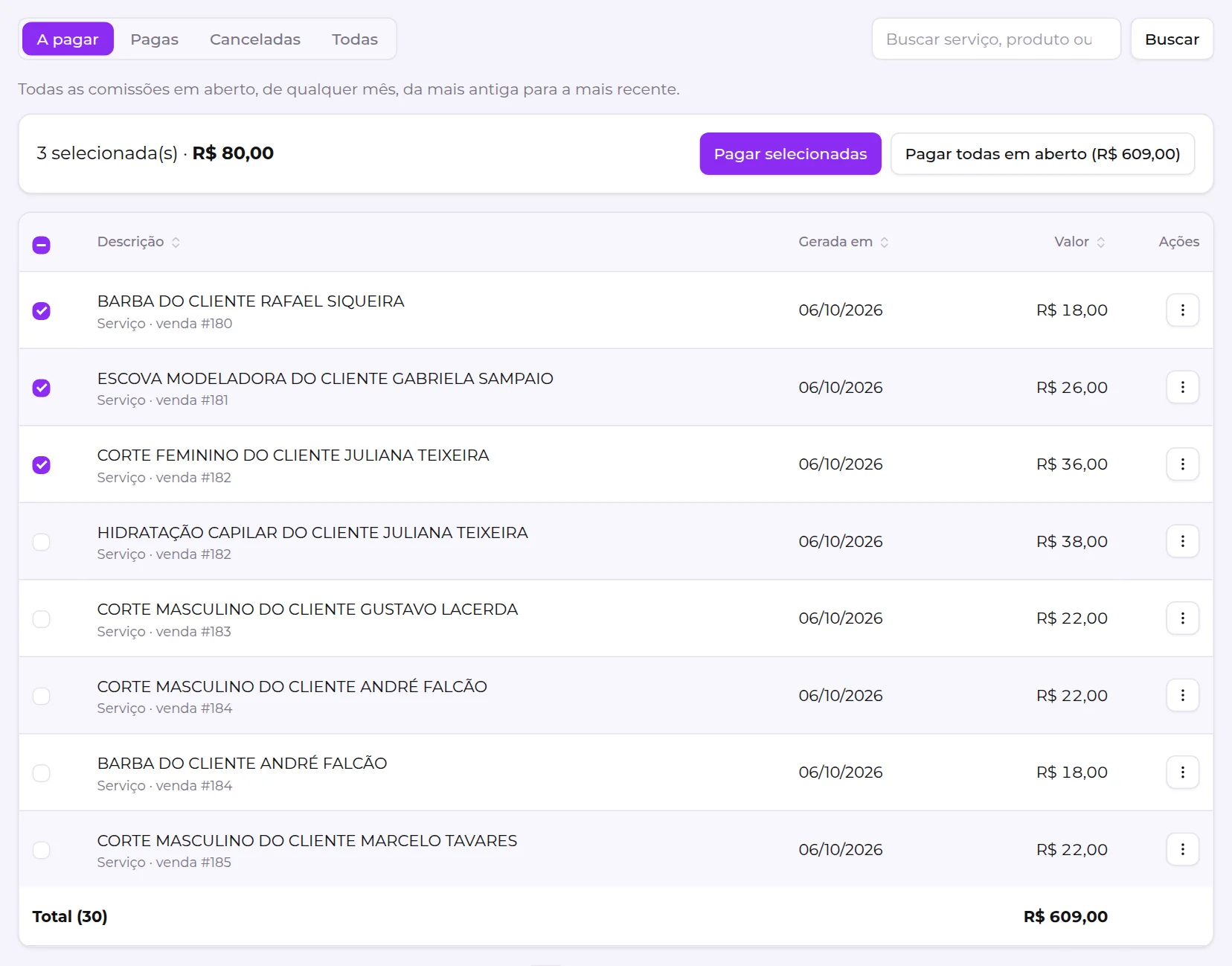
Task: Click the Total (30) label
Action: [x=70, y=916]
